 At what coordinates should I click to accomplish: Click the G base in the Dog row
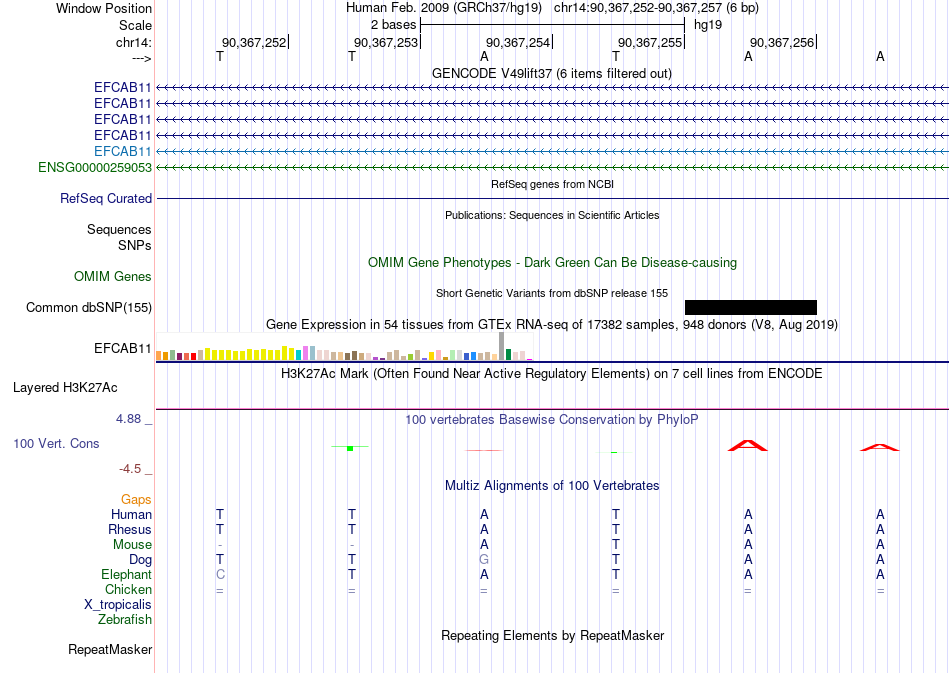point(484,560)
